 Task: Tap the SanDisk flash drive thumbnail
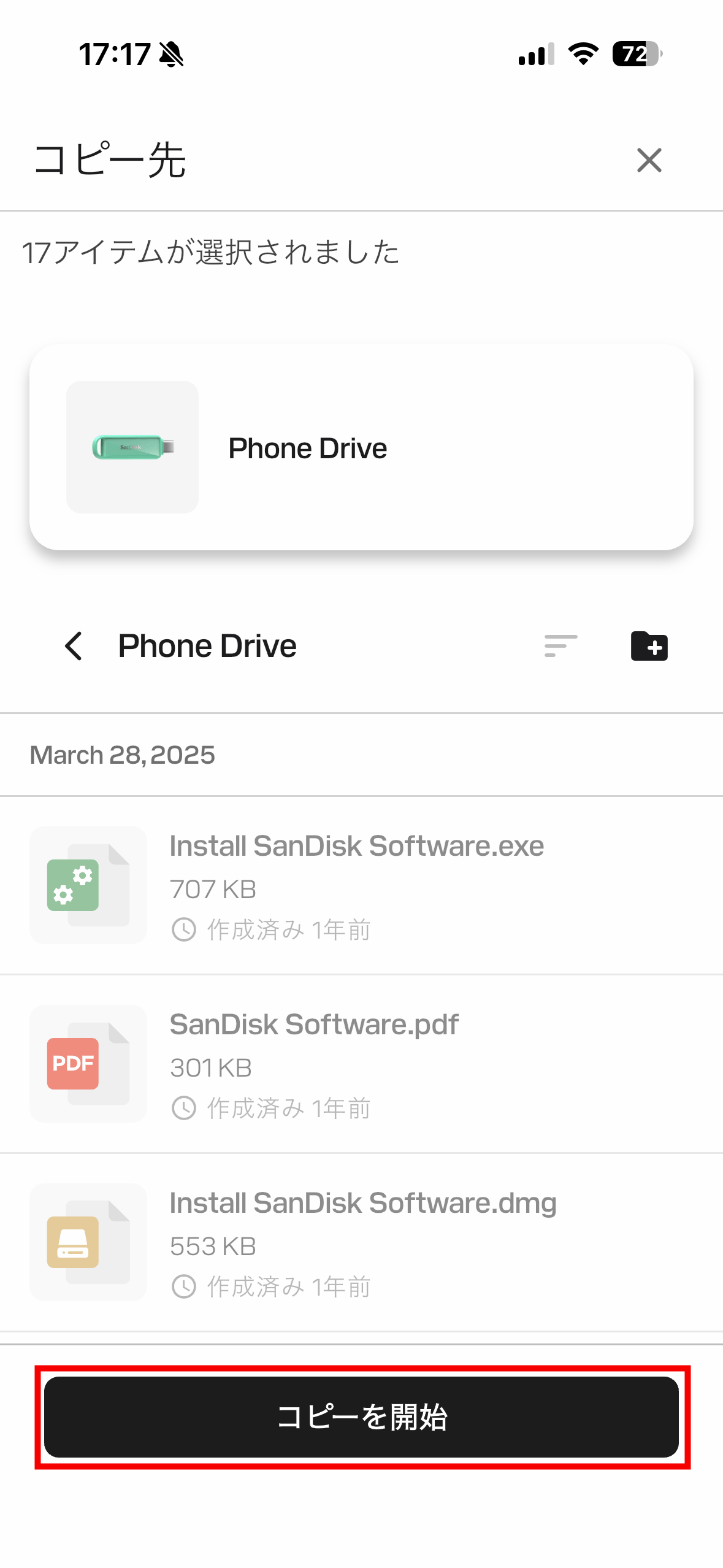point(132,447)
